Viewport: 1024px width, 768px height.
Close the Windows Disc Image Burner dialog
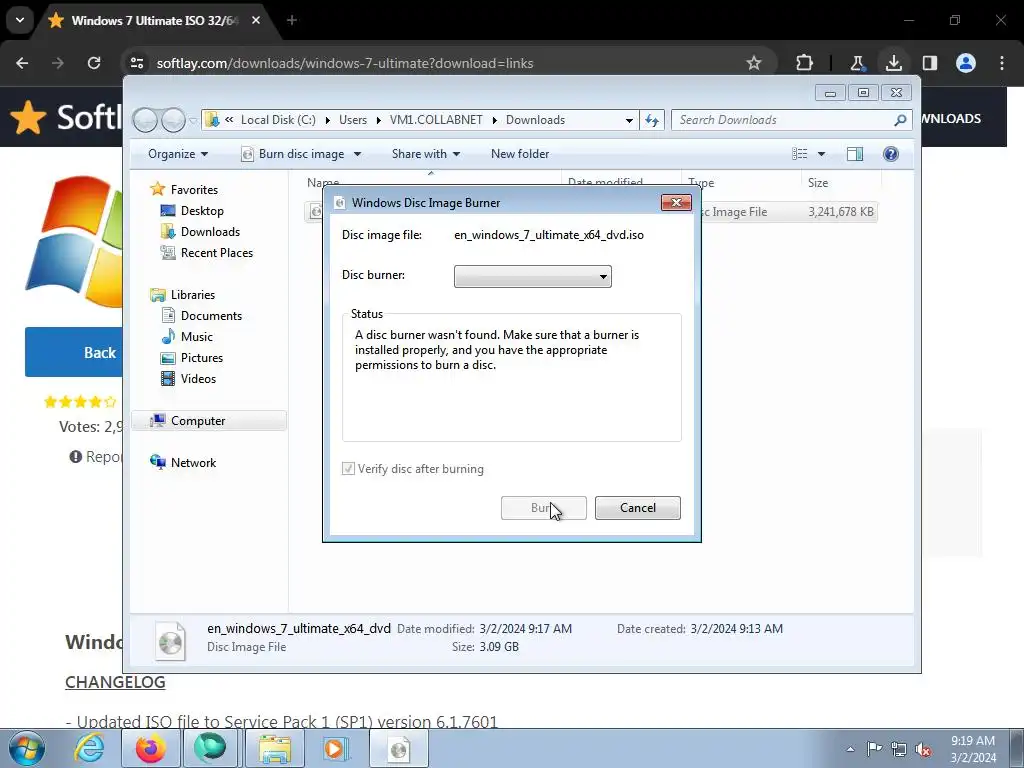pyautogui.click(x=676, y=202)
